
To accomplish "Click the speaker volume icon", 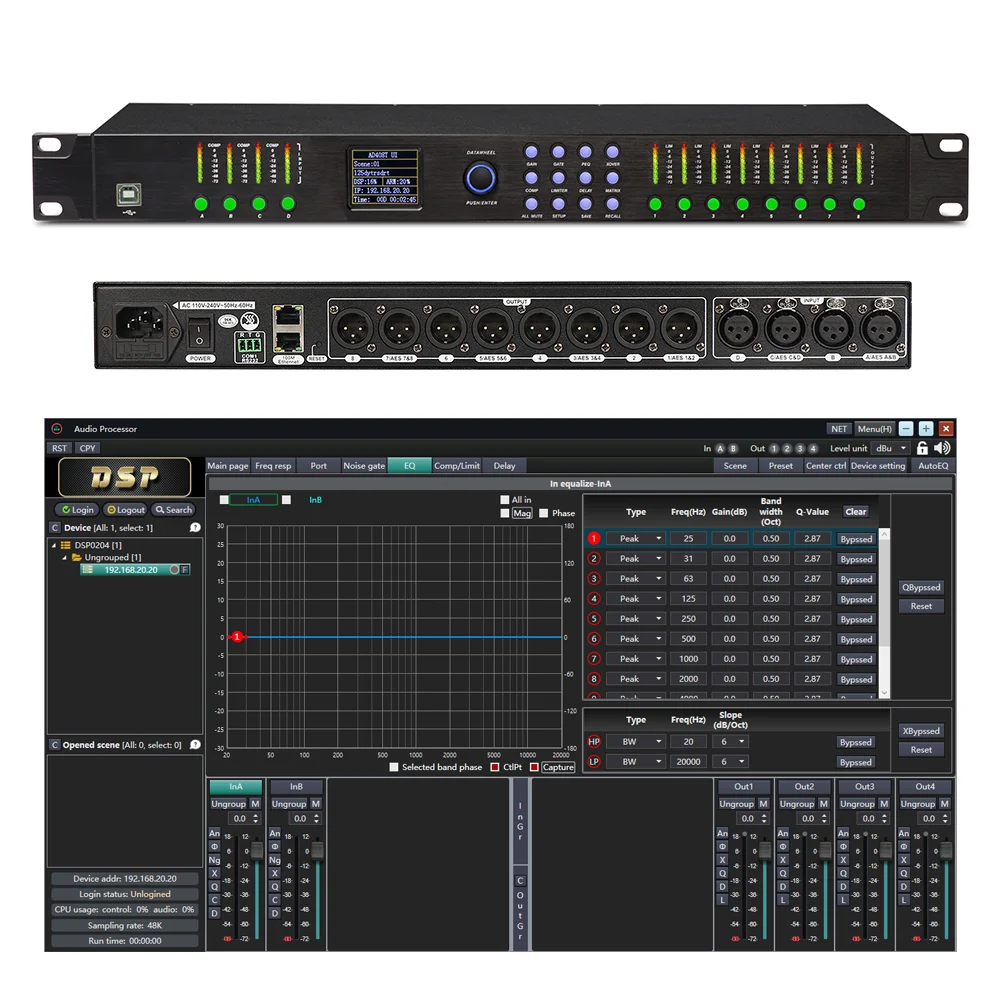I will (x=942, y=448).
